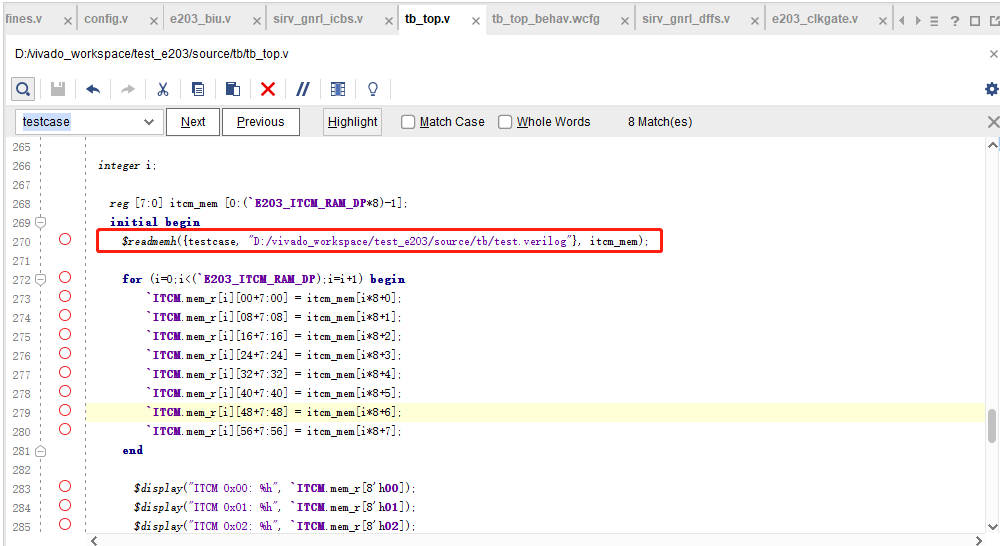This screenshot has width=1000, height=546.
Task: Copy selection using the copy icon
Action: click(x=198, y=89)
